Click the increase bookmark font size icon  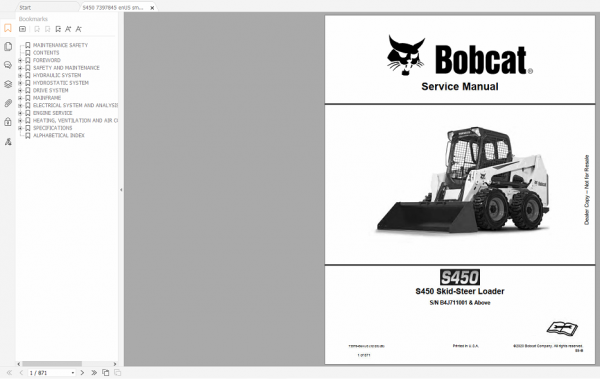coord(68,29)
